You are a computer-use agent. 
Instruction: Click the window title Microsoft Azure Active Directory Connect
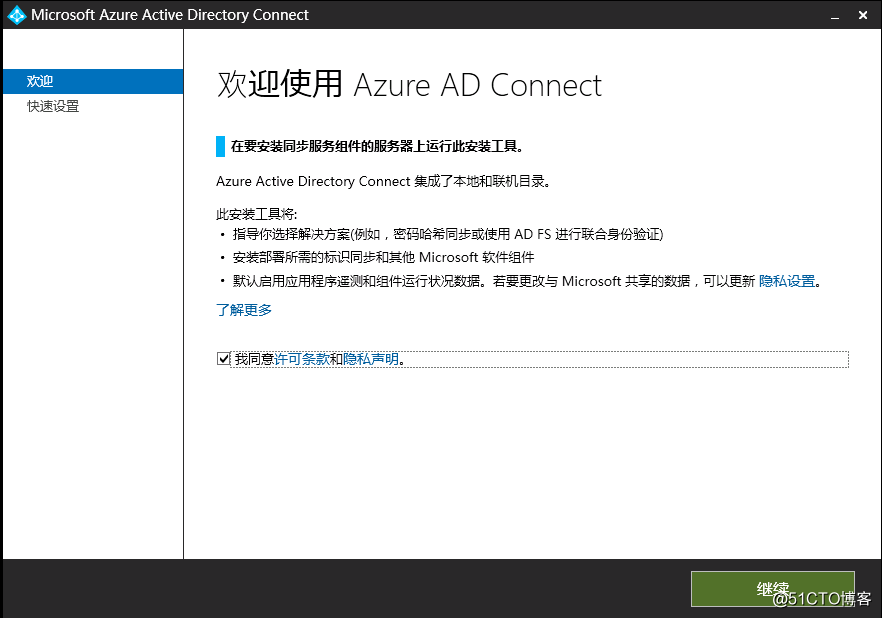[x=170, y=15]
